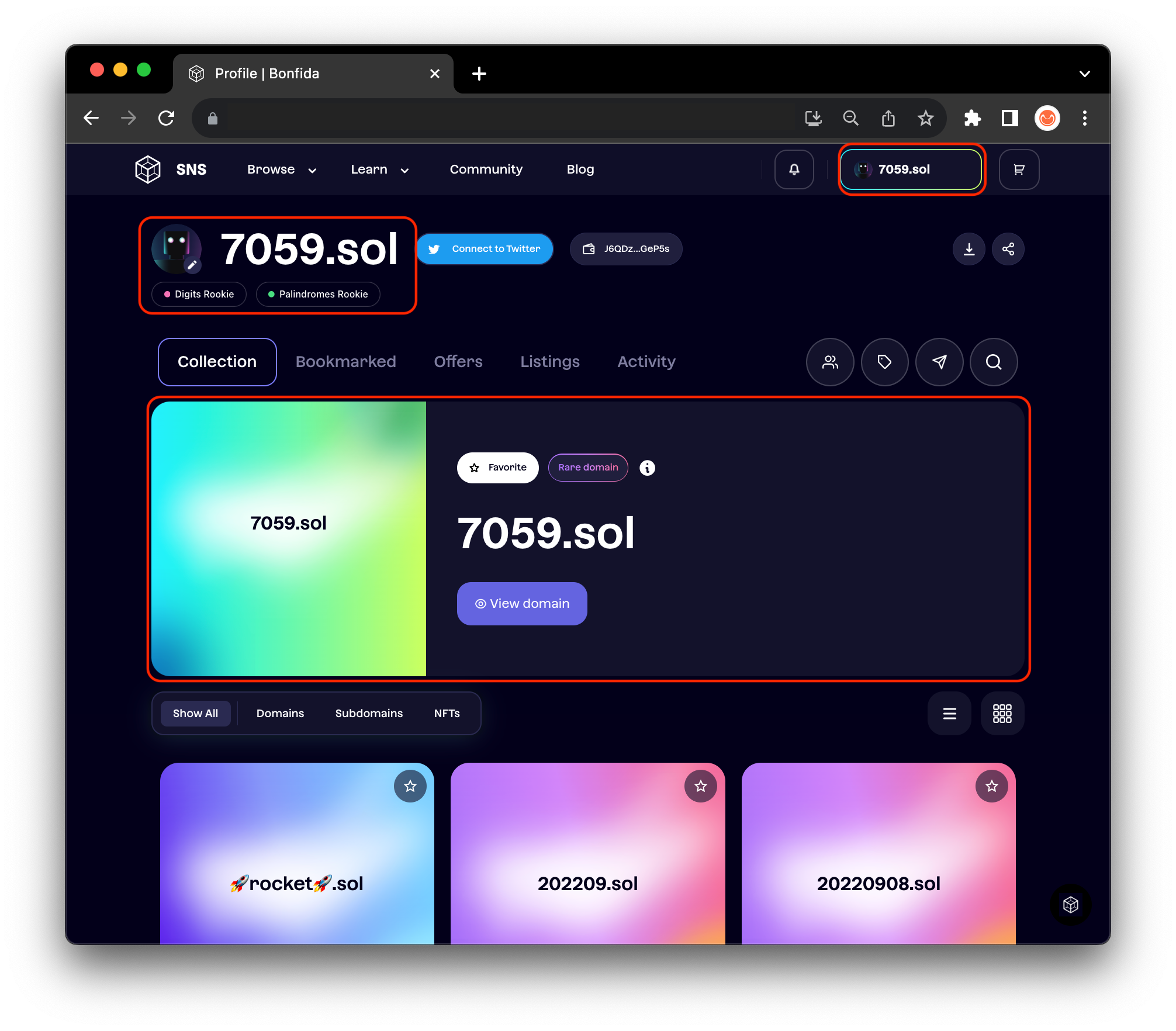Viewport: 1176px width, 1031px height.
Task: Click the price tag icon button
Action: (x=884, y=362)
